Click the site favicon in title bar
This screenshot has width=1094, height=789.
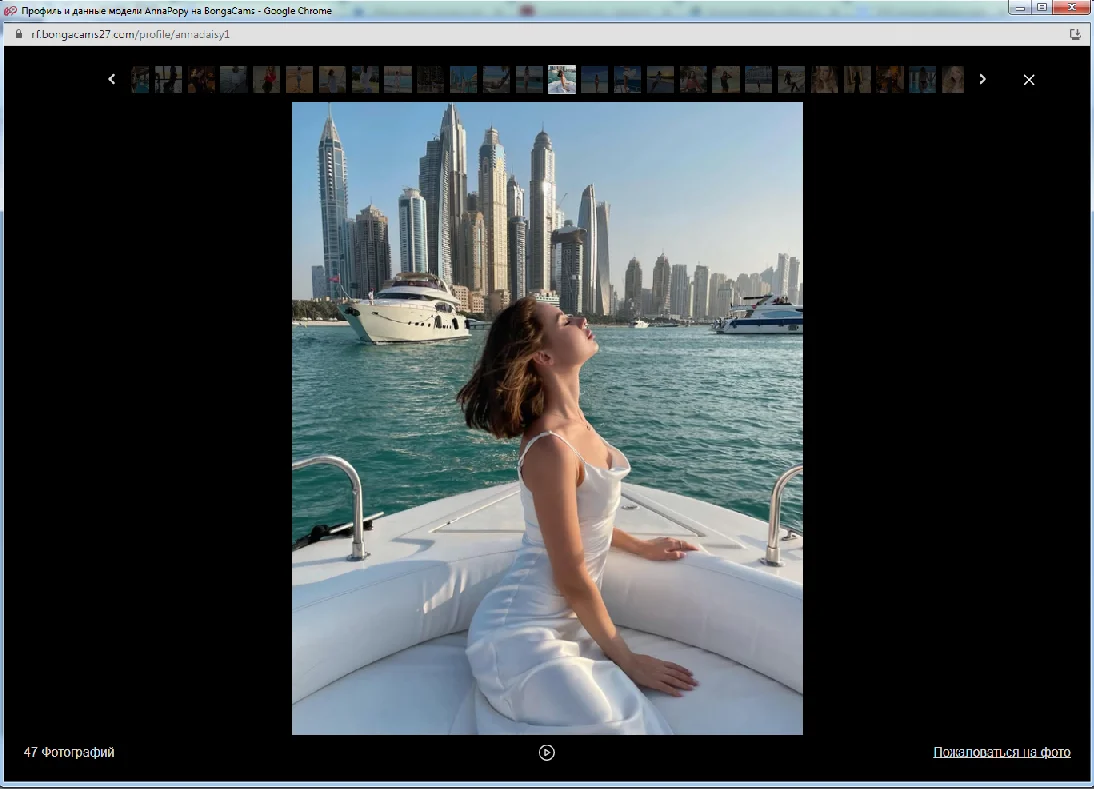tap(11, 10)
